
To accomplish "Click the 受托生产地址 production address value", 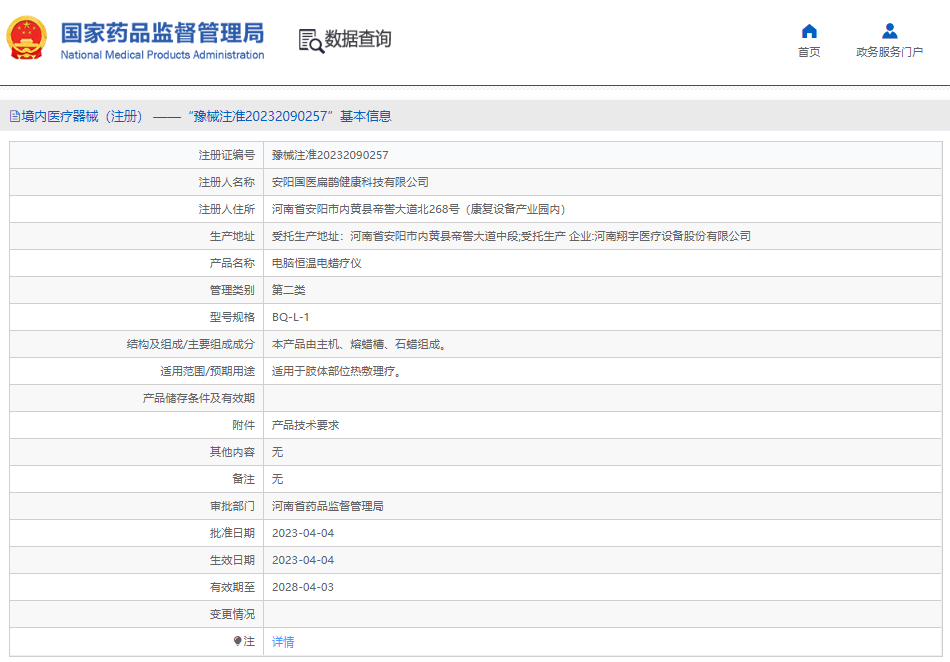I will click(x=511, y=236).
